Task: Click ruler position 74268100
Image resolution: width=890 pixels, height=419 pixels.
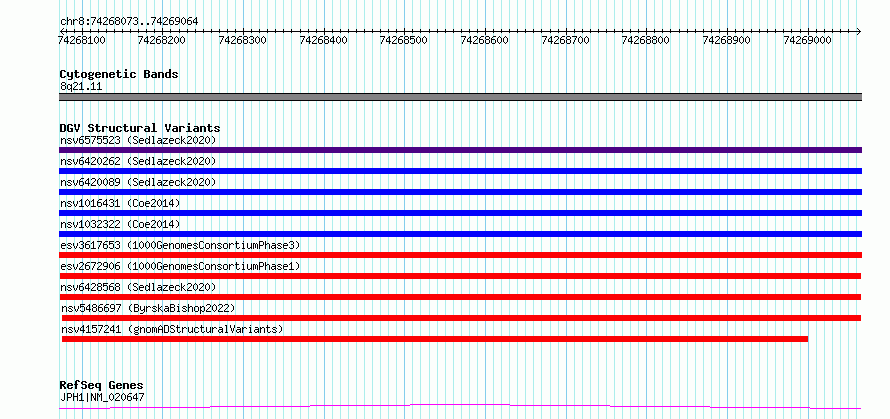Action: click(82, 40)
